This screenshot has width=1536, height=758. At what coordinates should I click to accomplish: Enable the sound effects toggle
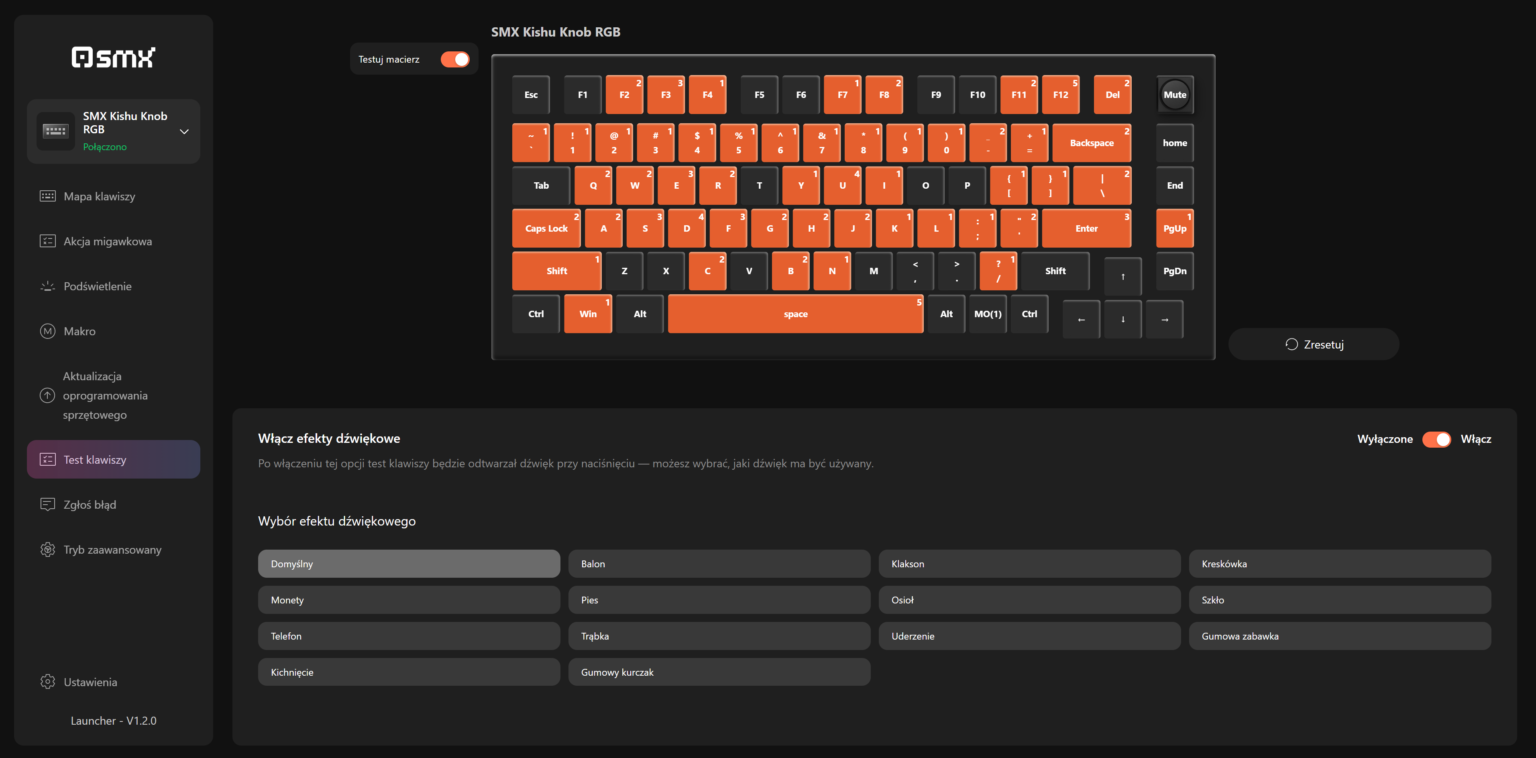tap(1437, 439)
